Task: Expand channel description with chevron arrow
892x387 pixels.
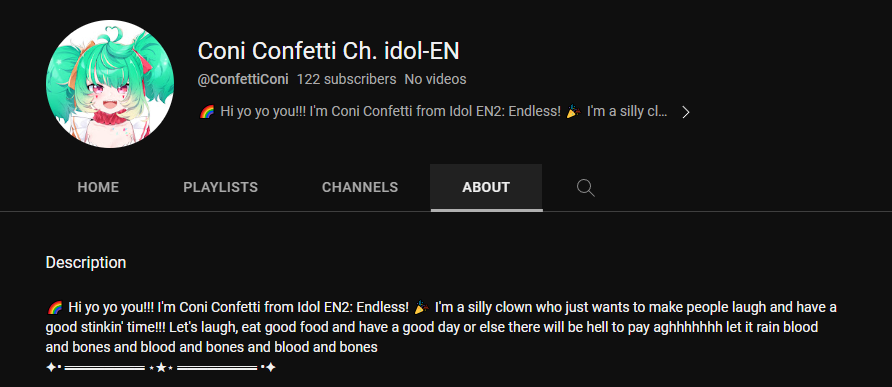Action: pos(685,112)
